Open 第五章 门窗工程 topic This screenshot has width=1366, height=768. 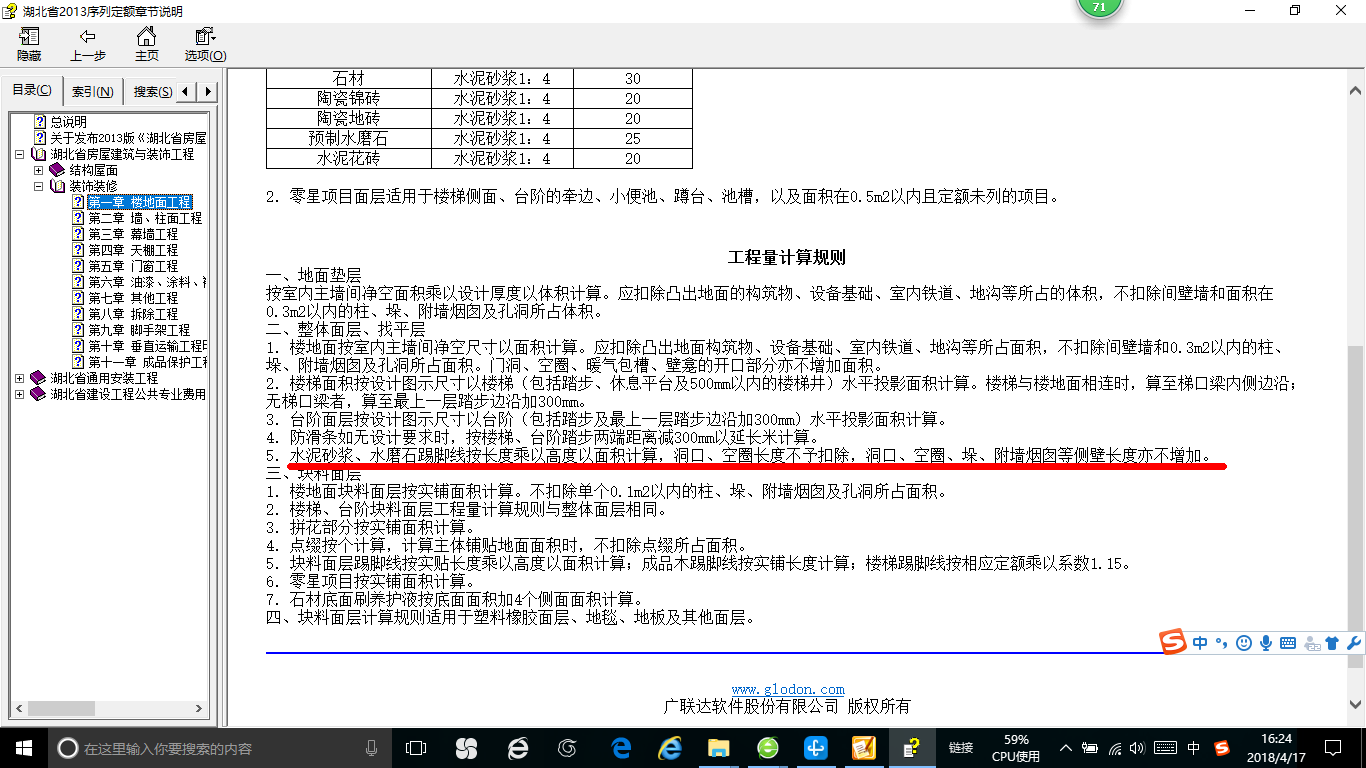point(133,266)
